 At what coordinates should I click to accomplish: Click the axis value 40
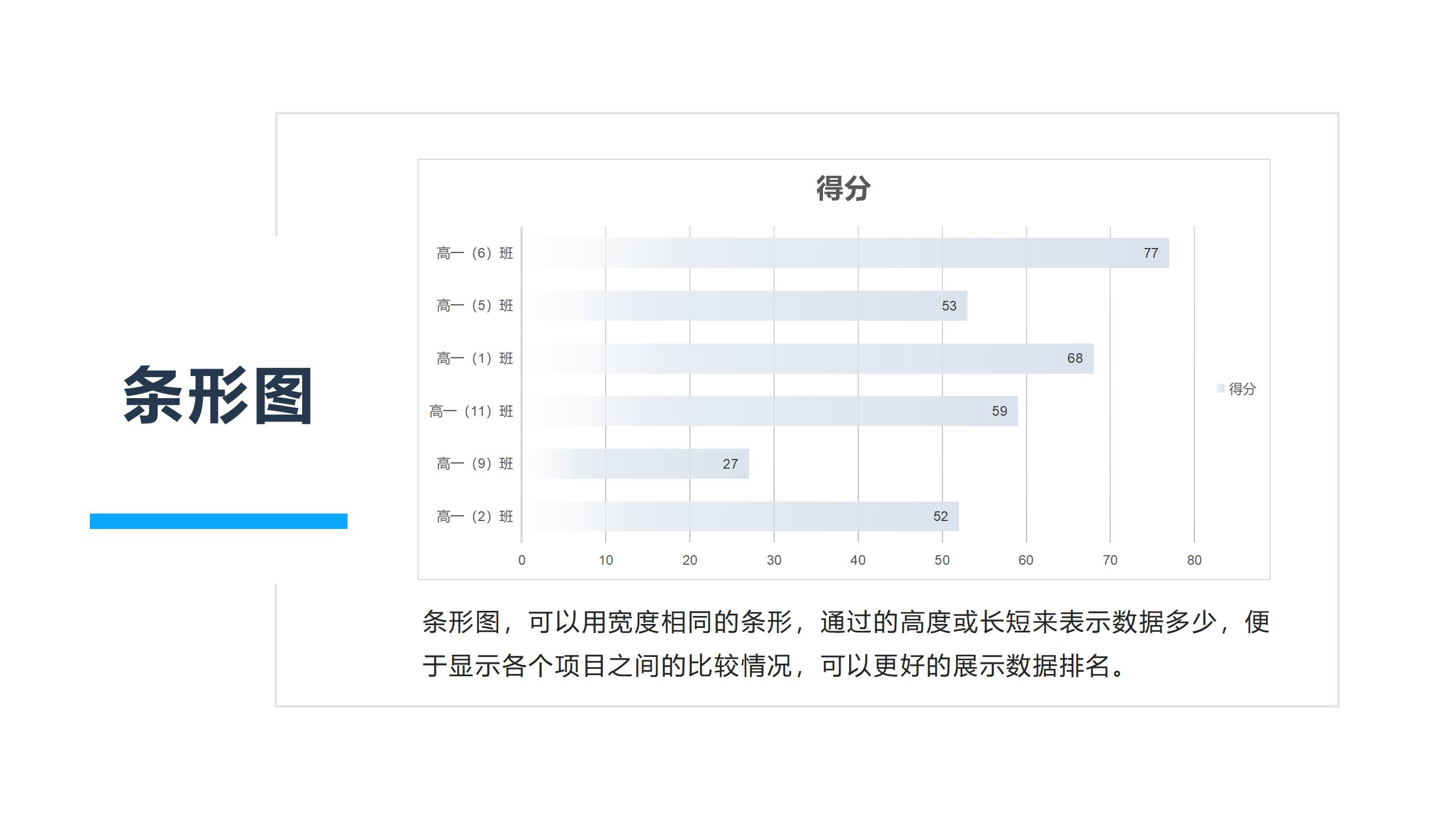point(858,560)
